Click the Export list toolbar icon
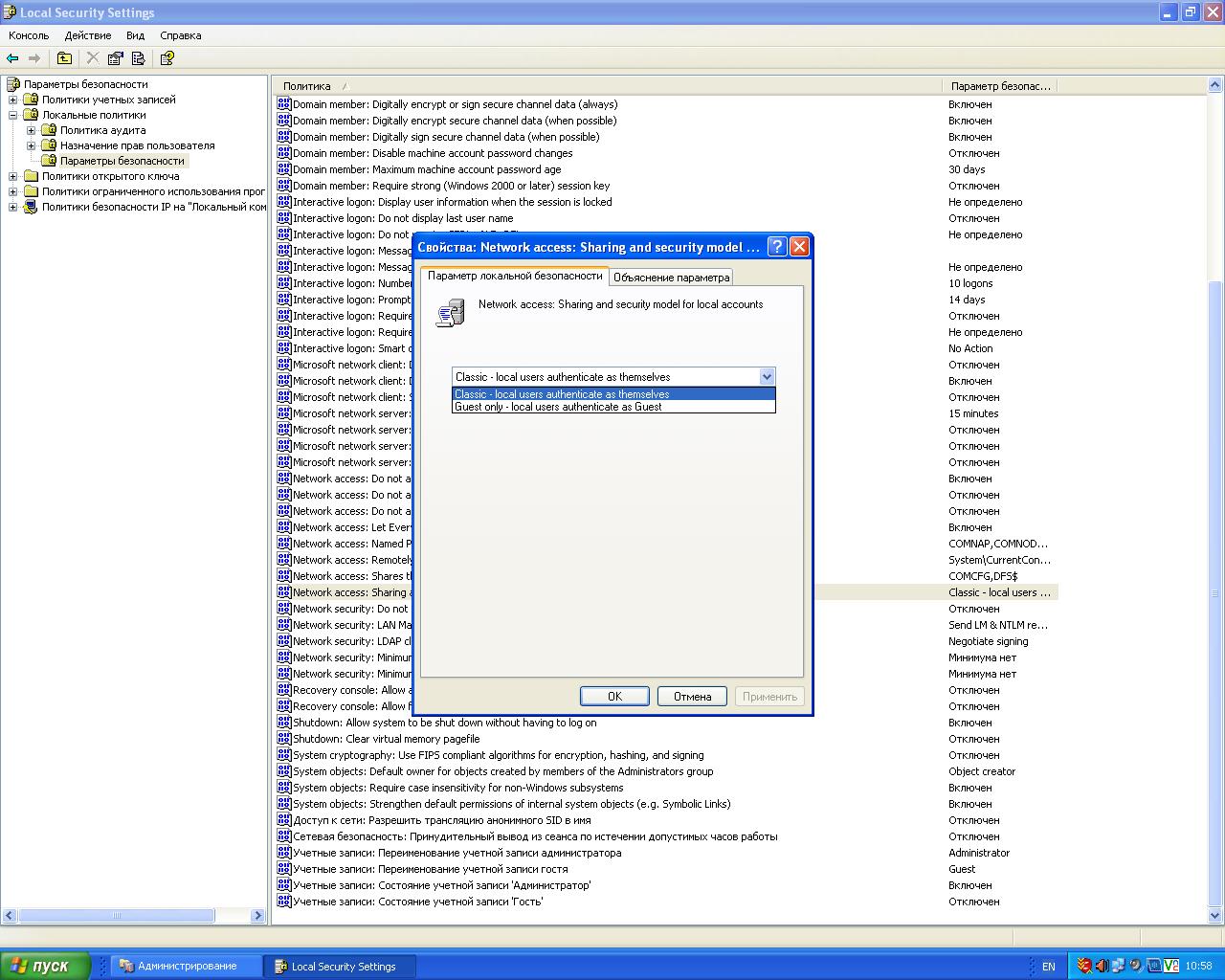This screenshot has width=1225, height=980. point(138,58)
